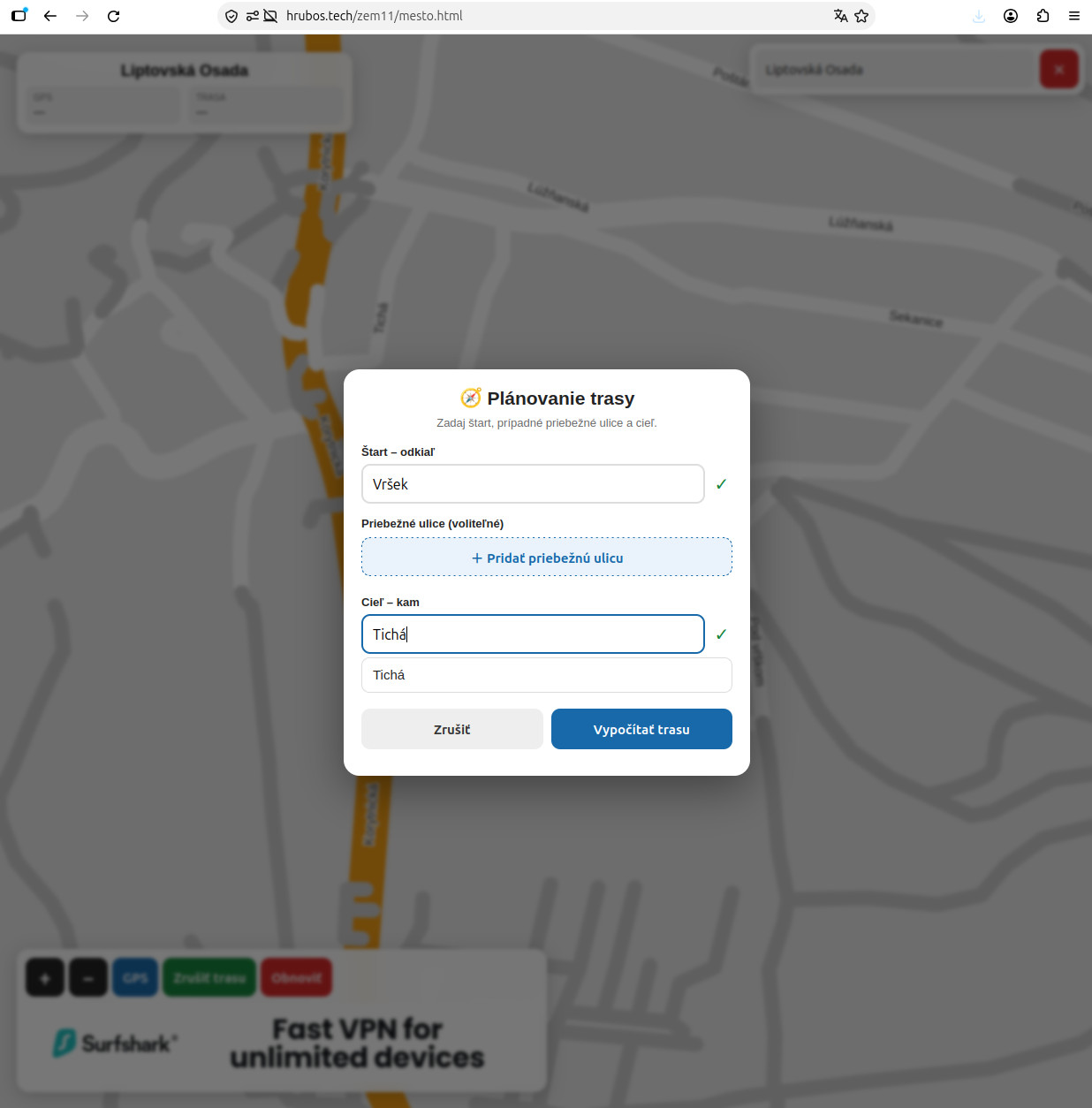Open the browser downloads panel
This screenshot has height=1108, width=1092.
point(979,16)
